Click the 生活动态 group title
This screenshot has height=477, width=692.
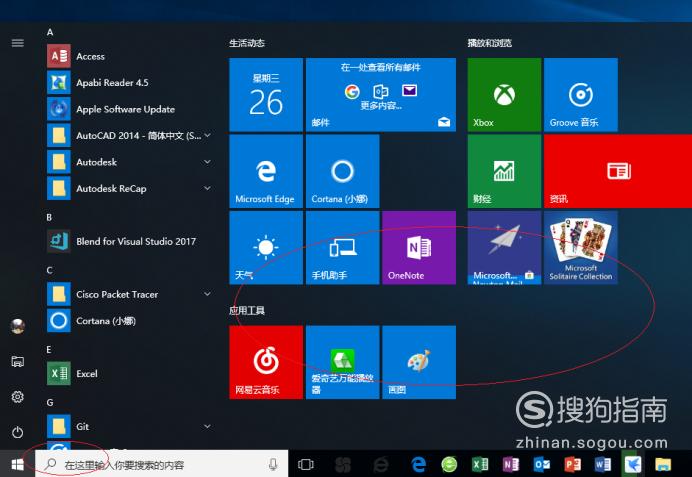247,43
